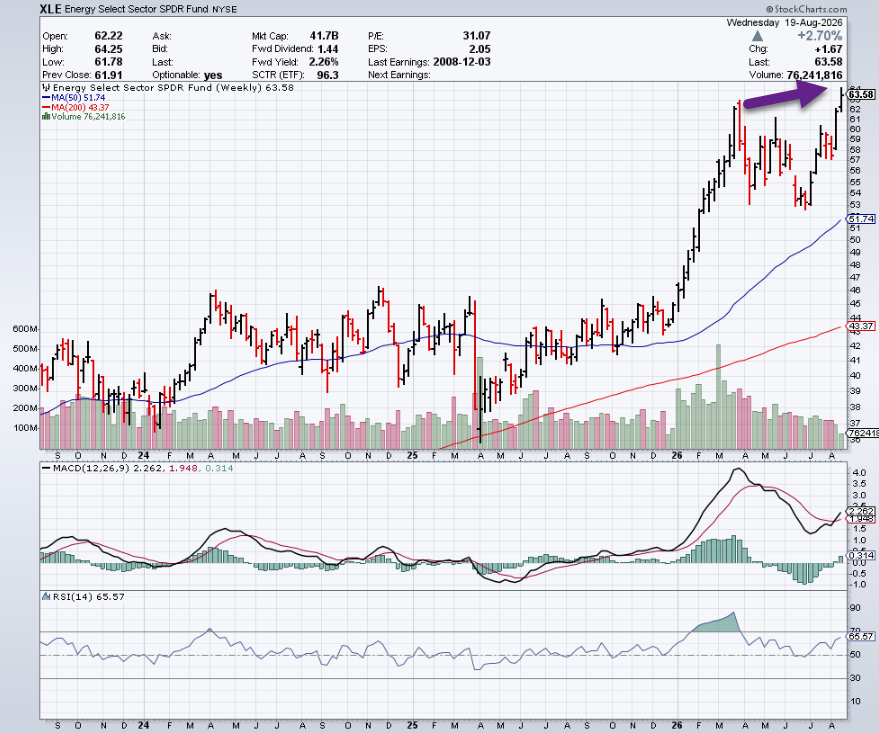Click the 2.262 MACD axis label
The height and width of the screenshot is (733, 879).
[x=862, y=511]
